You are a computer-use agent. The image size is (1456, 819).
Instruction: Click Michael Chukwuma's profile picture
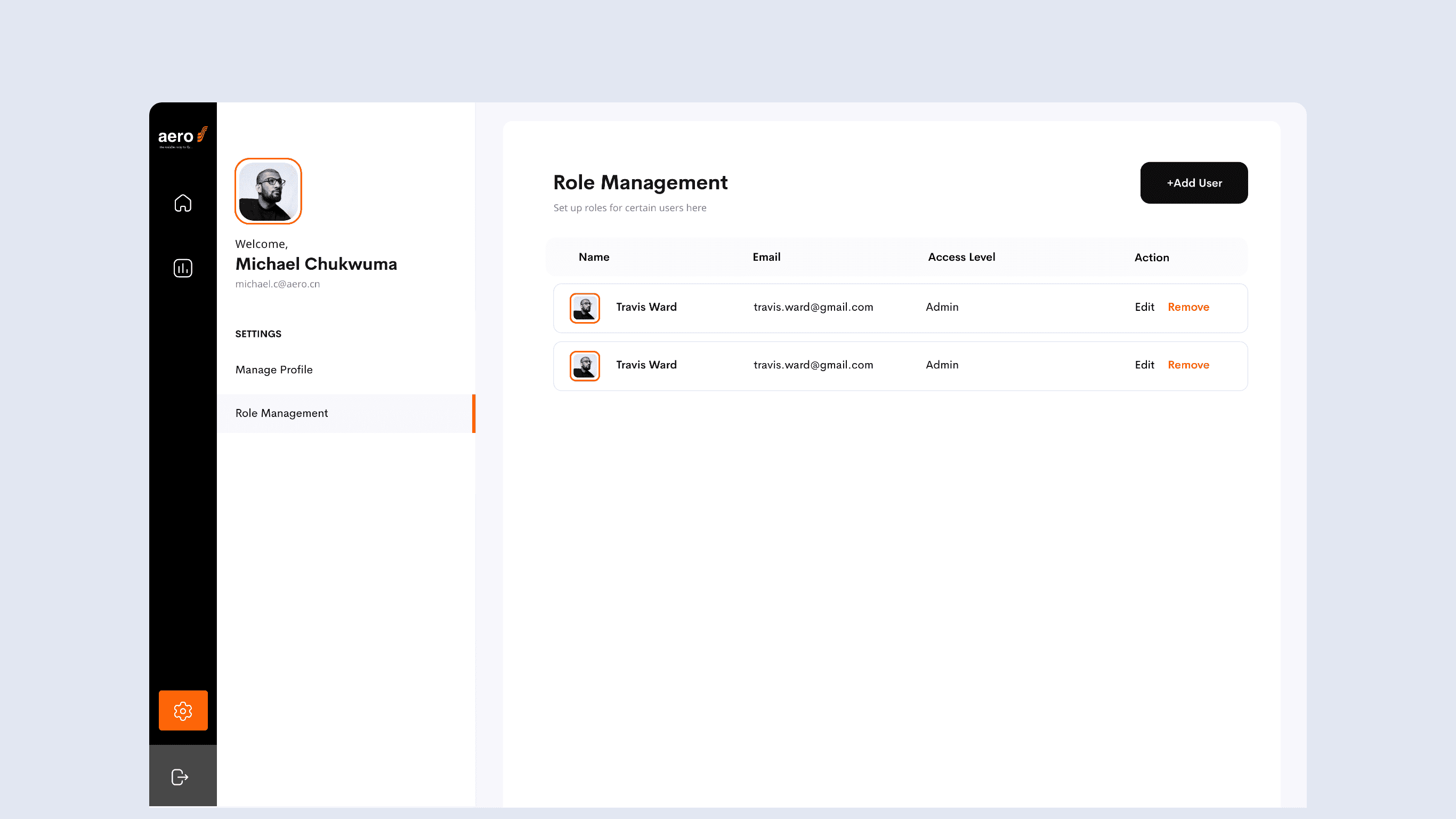click(268, 191)
